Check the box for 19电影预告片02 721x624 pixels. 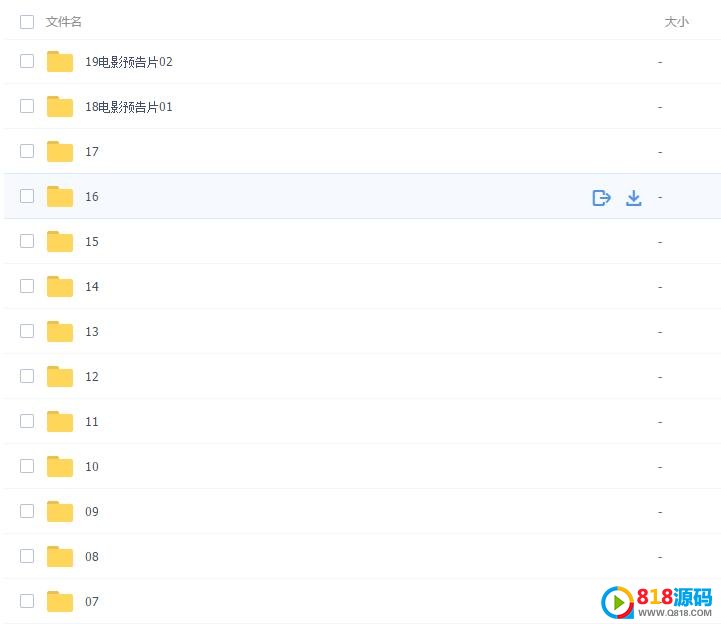tap(27, 61)
